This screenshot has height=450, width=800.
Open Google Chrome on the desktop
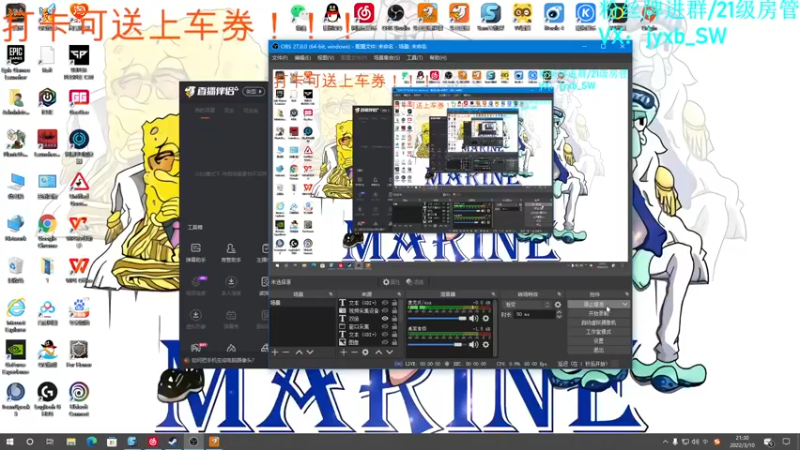[47, 231]
